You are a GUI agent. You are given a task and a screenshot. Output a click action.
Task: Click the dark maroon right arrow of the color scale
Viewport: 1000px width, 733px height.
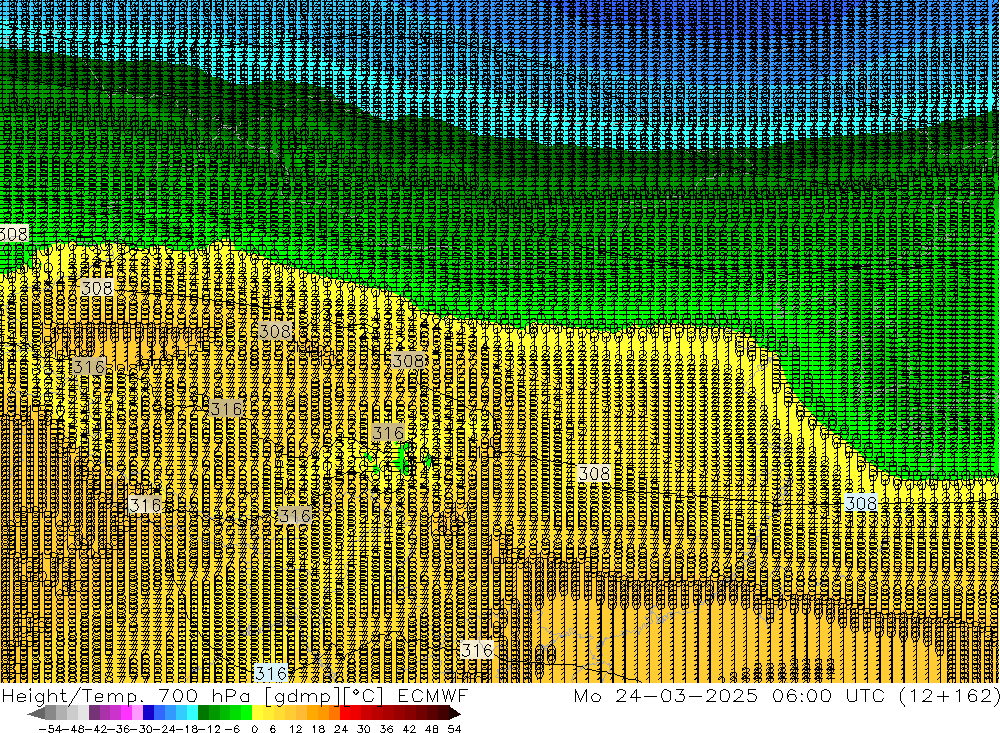click(x=455, y=713)
